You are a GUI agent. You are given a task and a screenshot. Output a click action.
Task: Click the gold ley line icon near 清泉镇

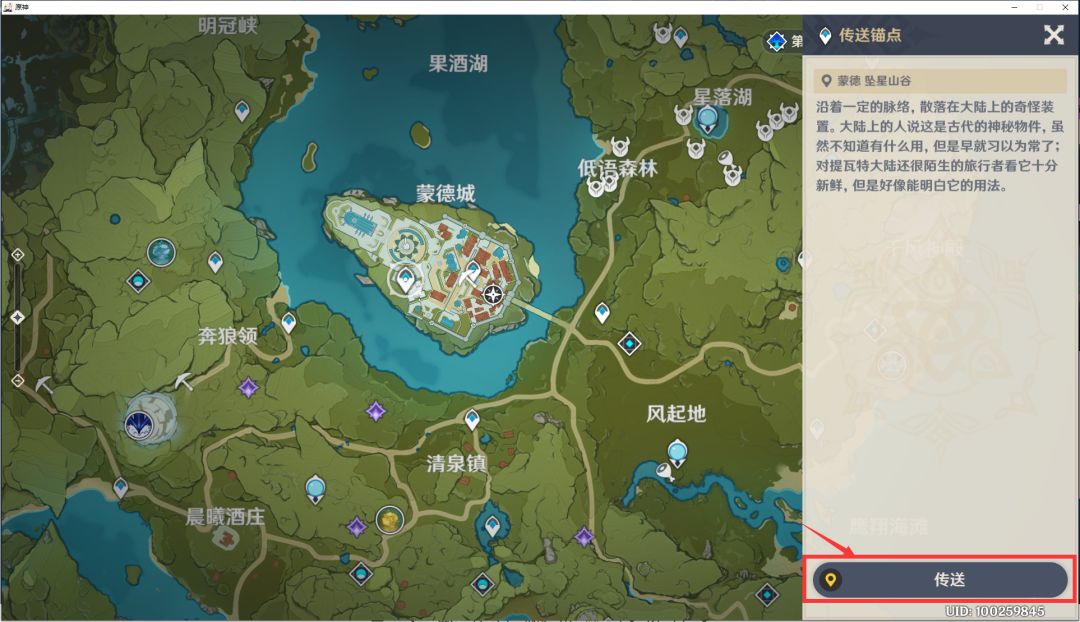[x=389, y=519]
